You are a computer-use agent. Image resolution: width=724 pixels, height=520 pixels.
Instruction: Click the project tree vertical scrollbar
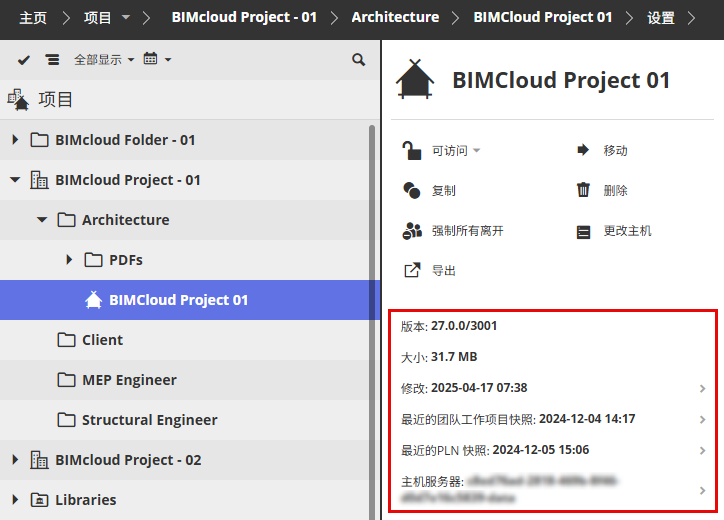[x=374, y=300]
